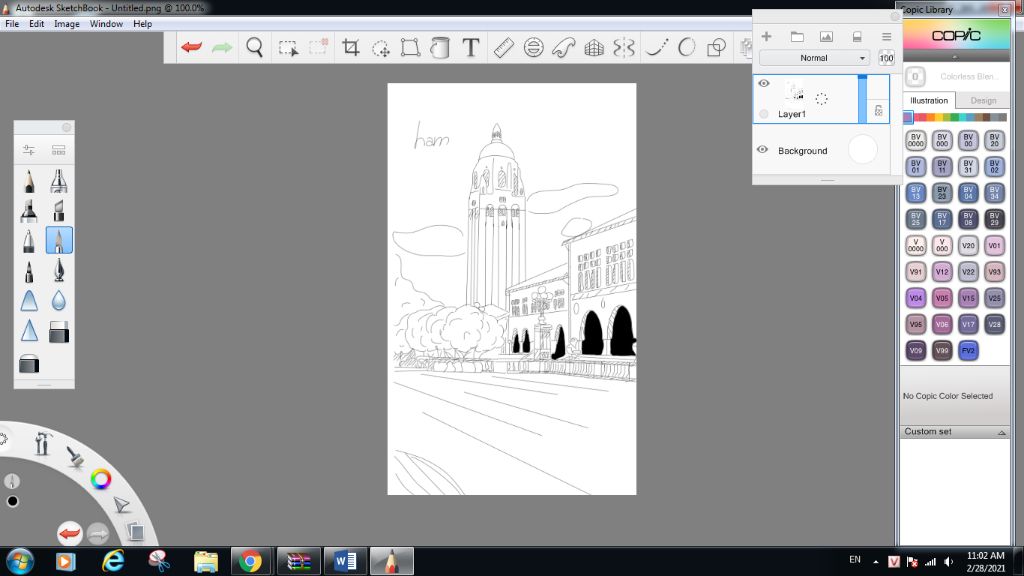Open the File menu
1024x576 pixels.
(x=12, y=24)
